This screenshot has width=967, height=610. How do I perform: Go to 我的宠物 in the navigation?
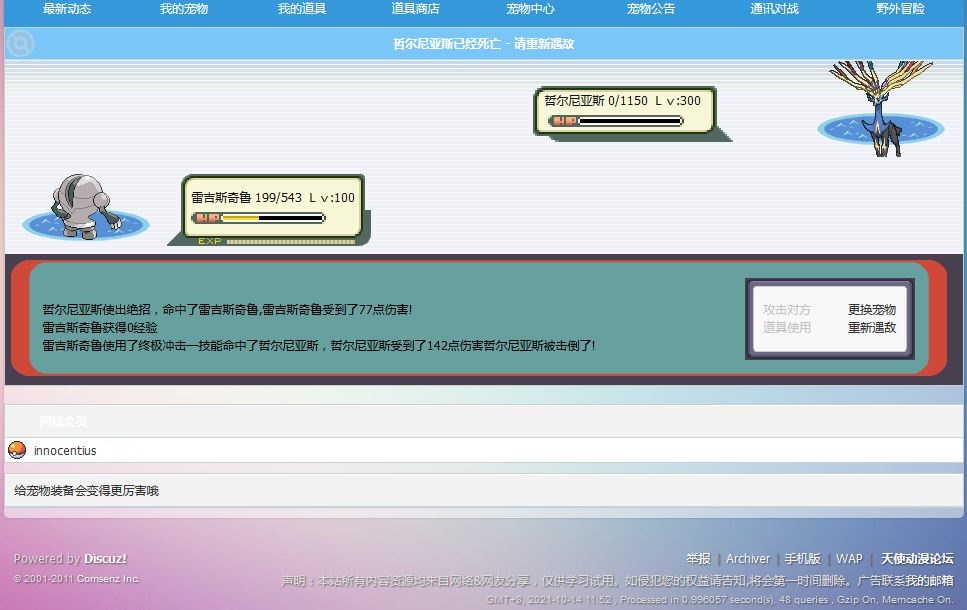(184, 9)
